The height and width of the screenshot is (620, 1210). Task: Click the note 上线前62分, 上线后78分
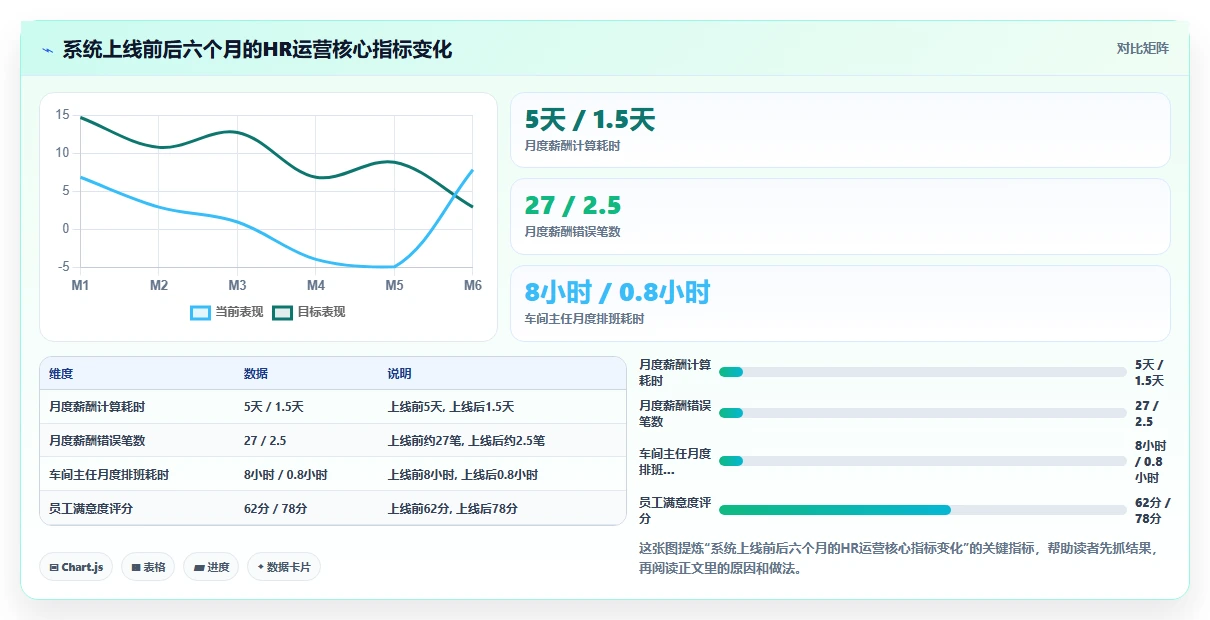tap(453, 509)
